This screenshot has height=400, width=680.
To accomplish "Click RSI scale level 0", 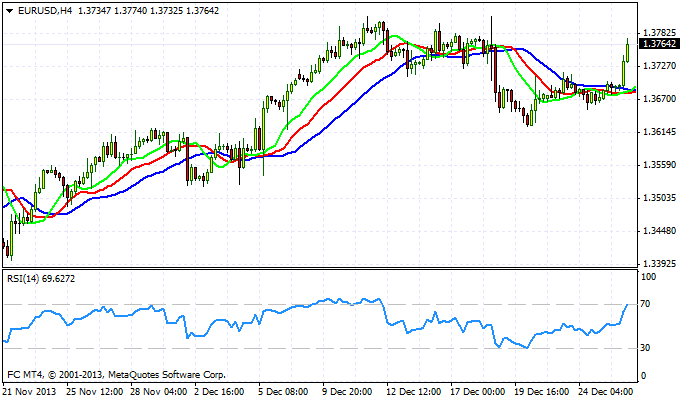I will (643, 376).
